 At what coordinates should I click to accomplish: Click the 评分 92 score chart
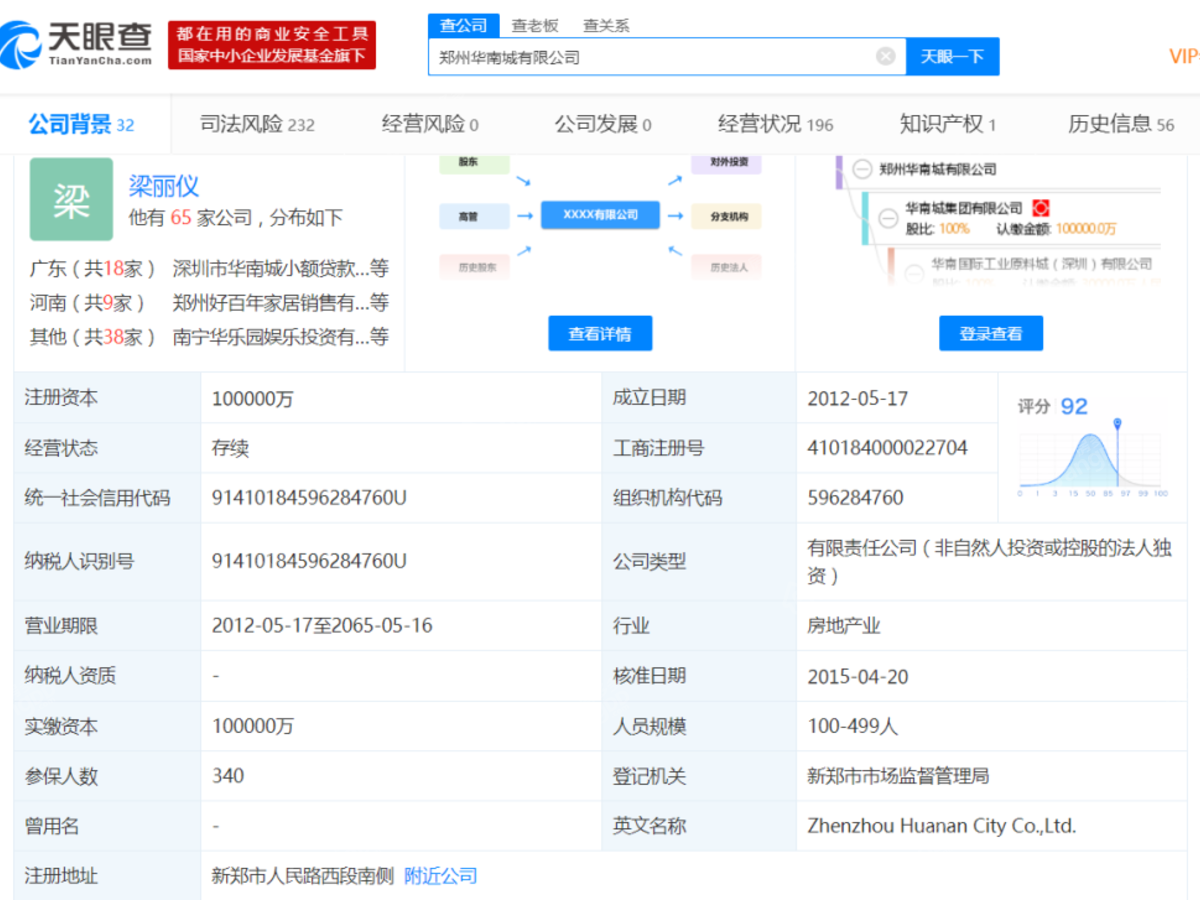1092,446
